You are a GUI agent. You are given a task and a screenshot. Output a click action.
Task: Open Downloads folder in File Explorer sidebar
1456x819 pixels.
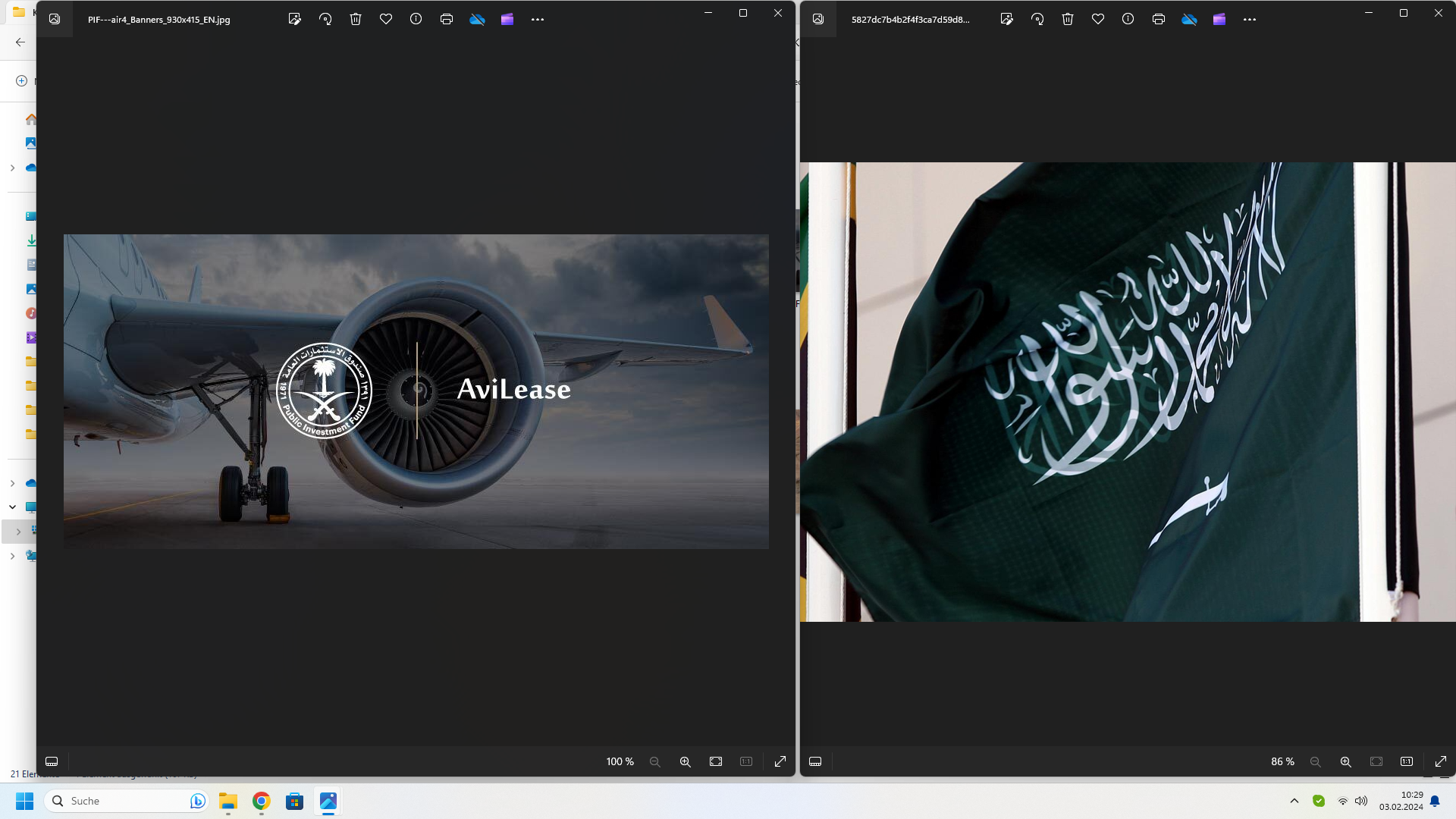point(31,240)
